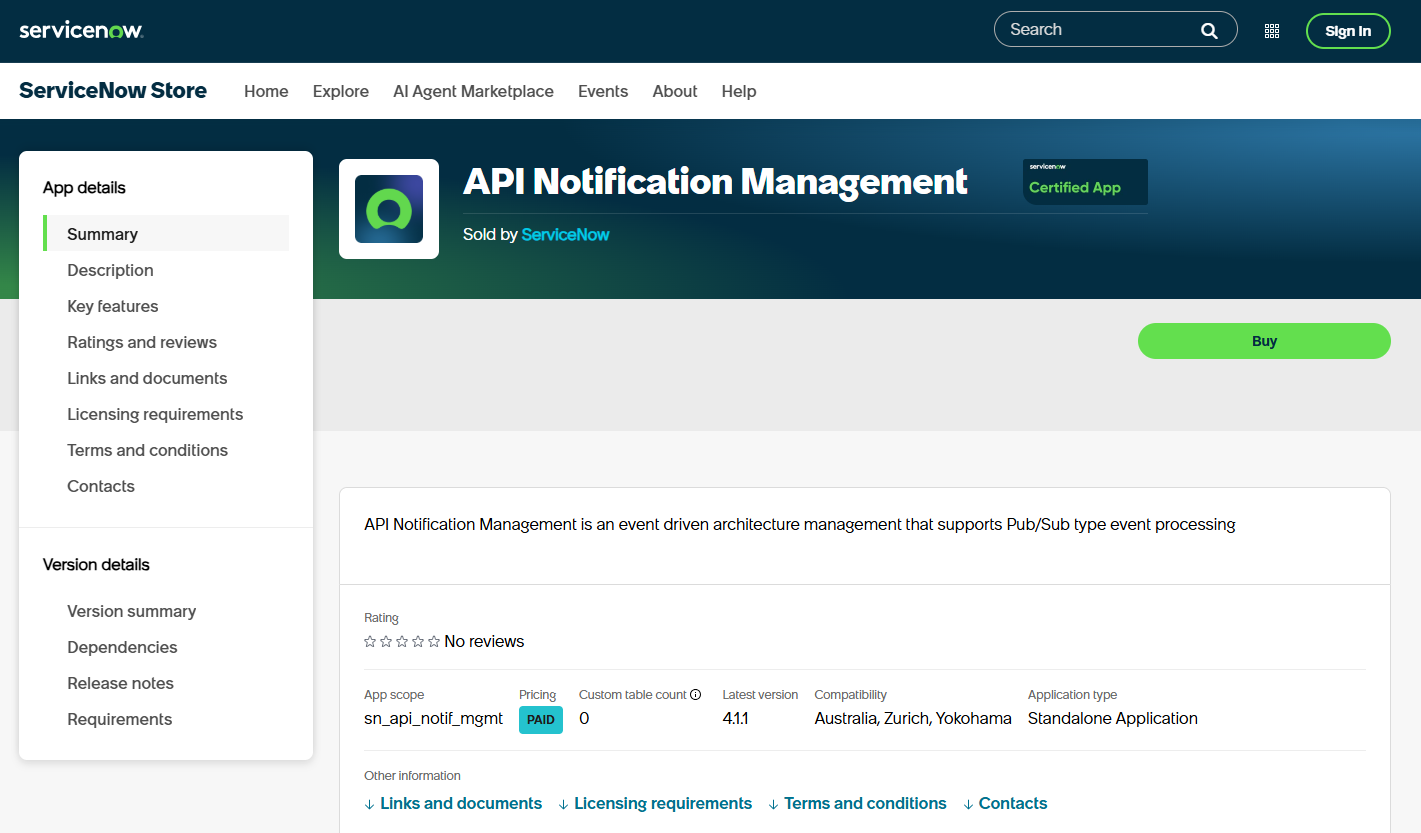Open the Help menu item
The height and width of the screenshot is (833, 1421).
[739, 91]
